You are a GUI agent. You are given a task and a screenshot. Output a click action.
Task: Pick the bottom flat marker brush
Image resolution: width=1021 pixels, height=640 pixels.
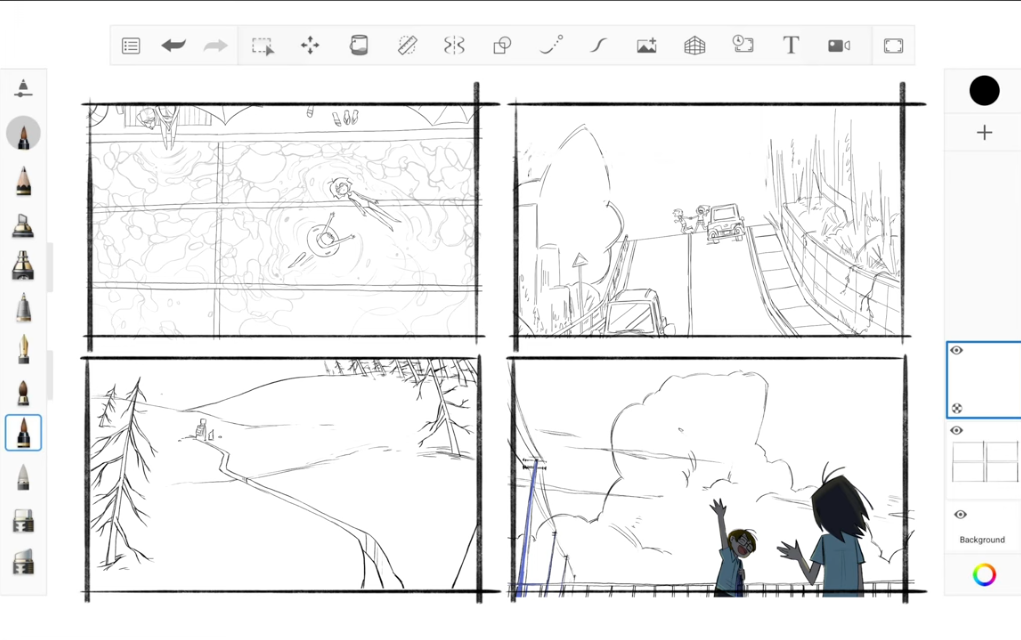tap(23, 562)
